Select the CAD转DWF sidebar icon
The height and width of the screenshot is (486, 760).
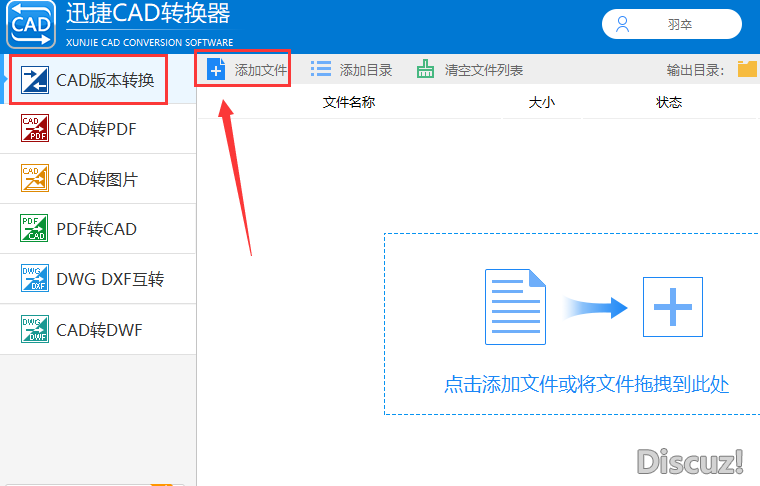pos(35,329)
